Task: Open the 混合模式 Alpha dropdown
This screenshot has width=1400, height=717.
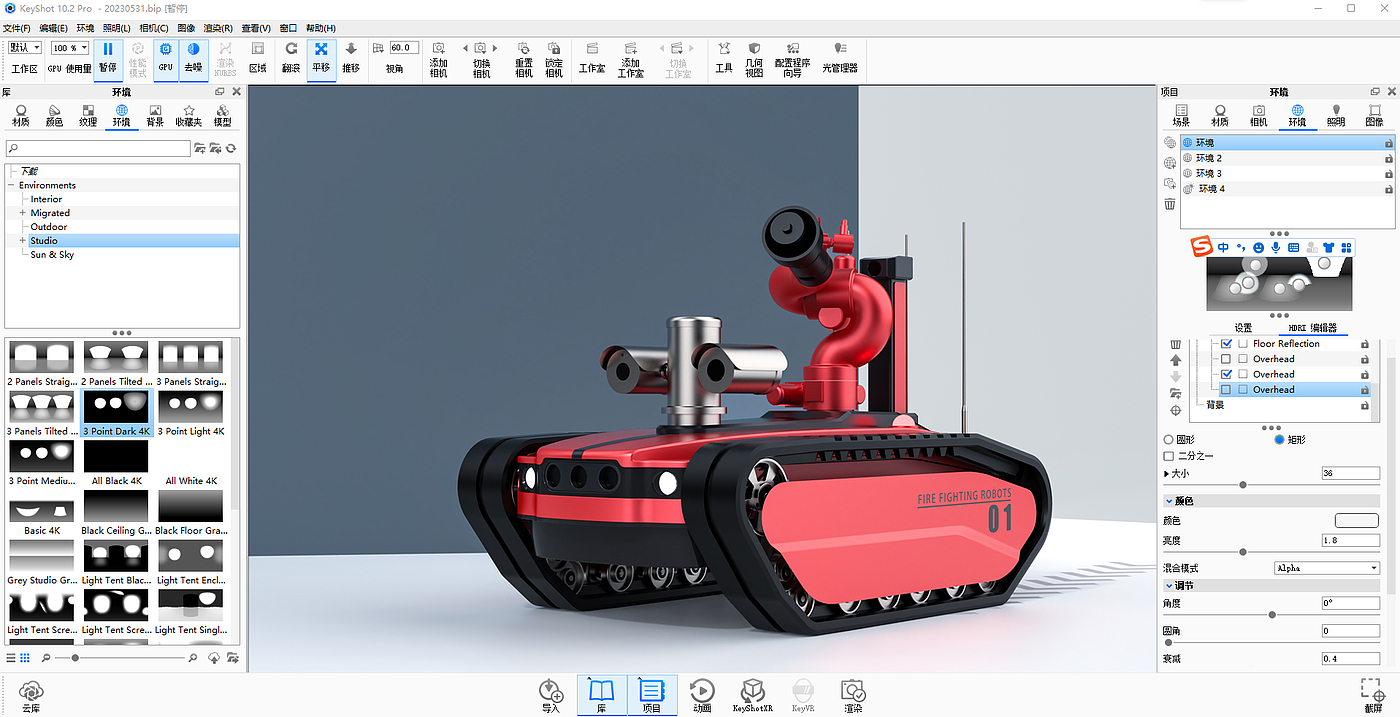Action: [1326, 568]
